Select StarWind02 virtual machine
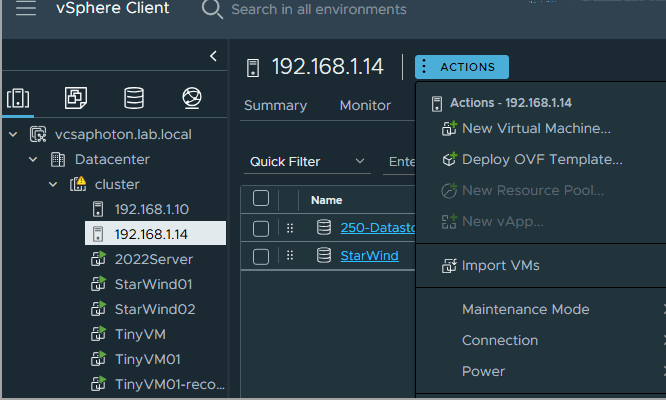Screen dimensions: 666x400 coord(155,310)
